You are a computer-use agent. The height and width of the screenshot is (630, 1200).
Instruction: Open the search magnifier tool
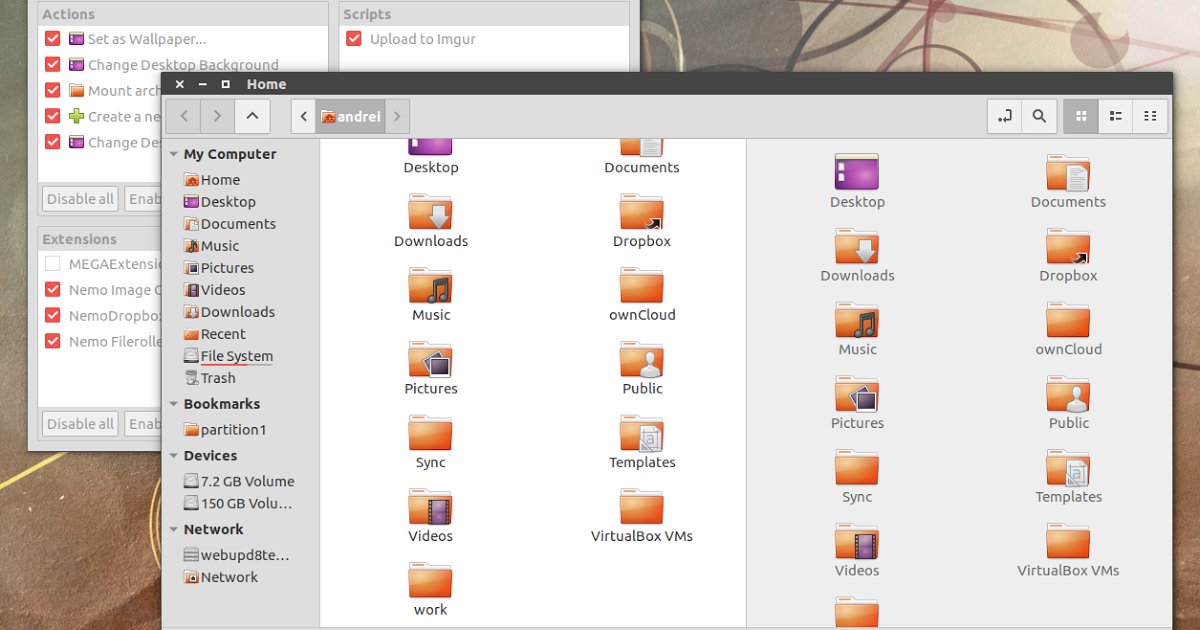coord(1039,116)
